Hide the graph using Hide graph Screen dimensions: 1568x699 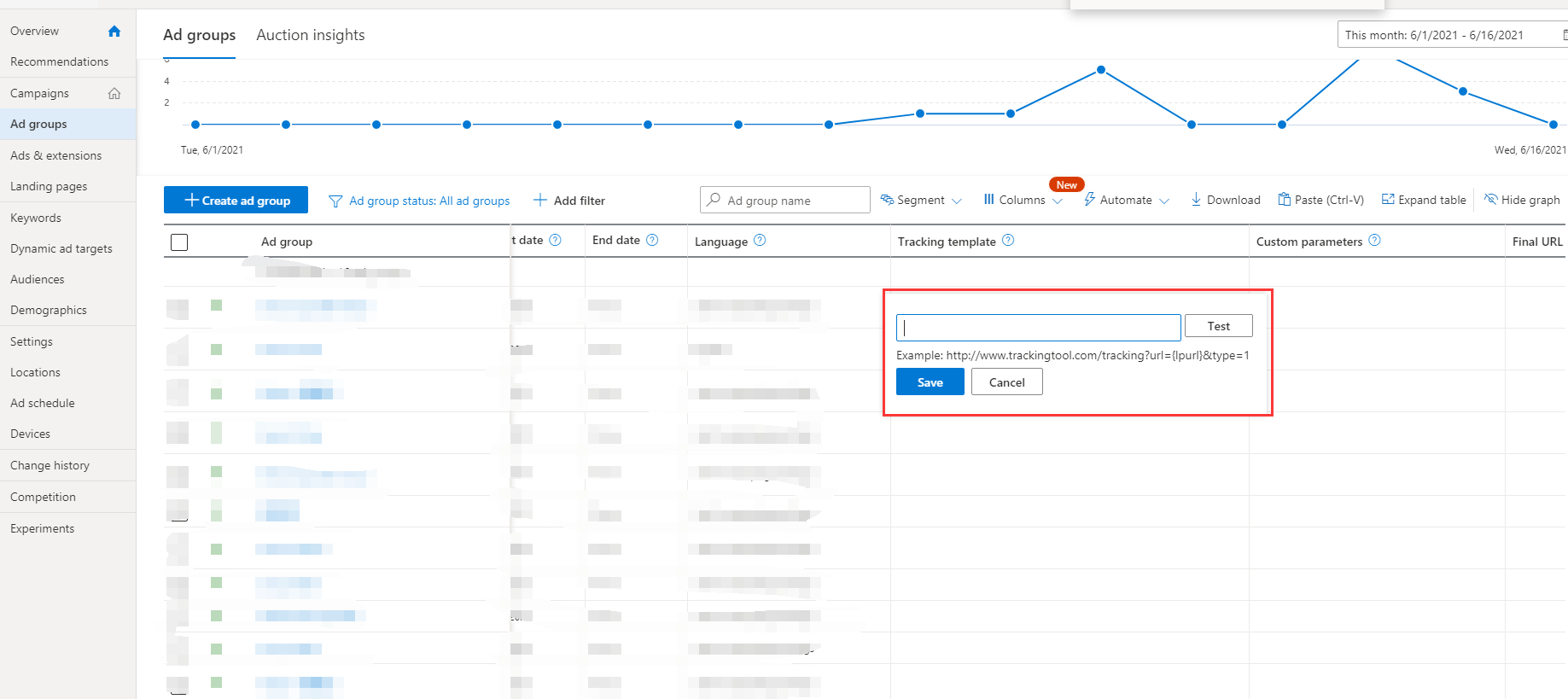click(1522, 200)
